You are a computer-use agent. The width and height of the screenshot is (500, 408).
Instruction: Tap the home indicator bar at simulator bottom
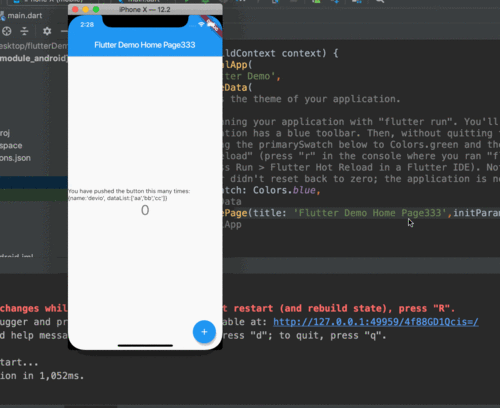click(x=145, y=346)
